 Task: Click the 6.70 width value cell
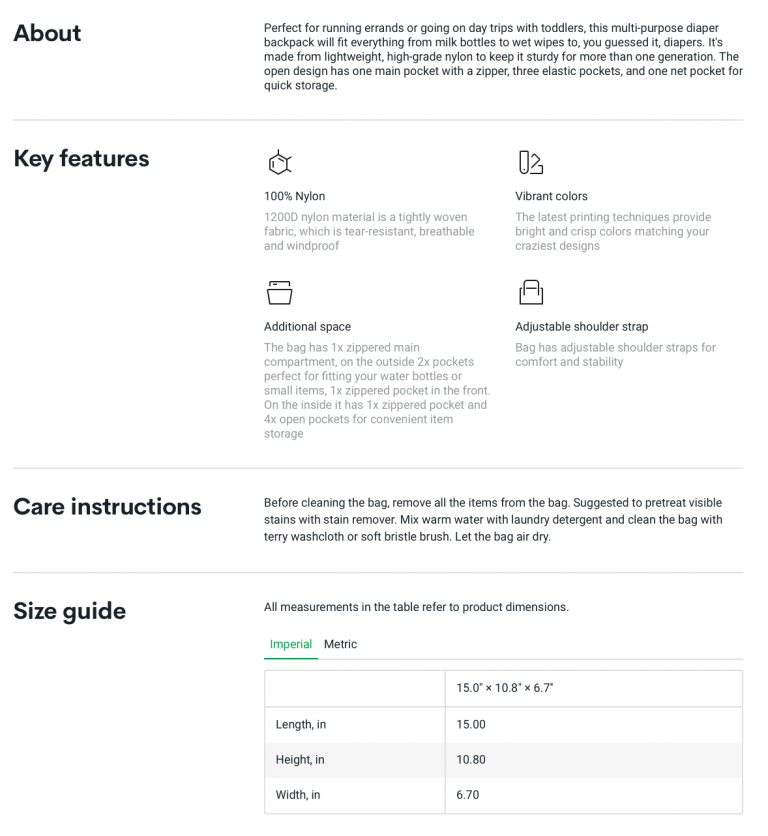[x=594, y=795]
